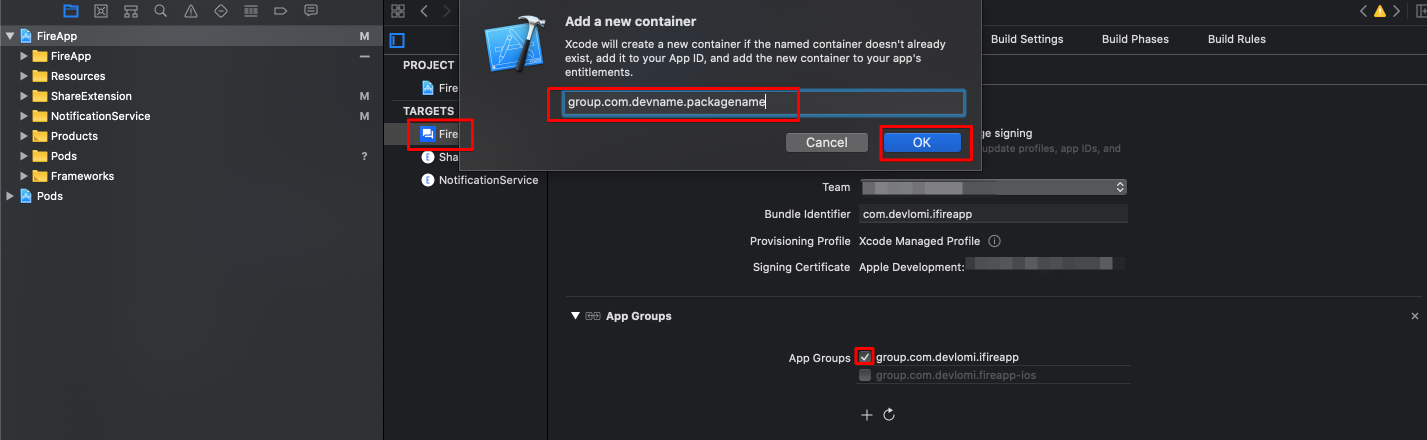1427x440 pixels.
Task: Switch to the Build Settings tab
Action: [x=1026, y=39]
